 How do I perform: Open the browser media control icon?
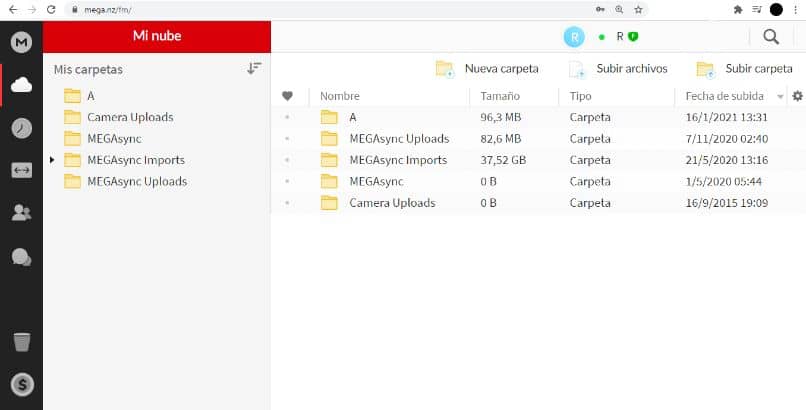(x=757, y=10)
